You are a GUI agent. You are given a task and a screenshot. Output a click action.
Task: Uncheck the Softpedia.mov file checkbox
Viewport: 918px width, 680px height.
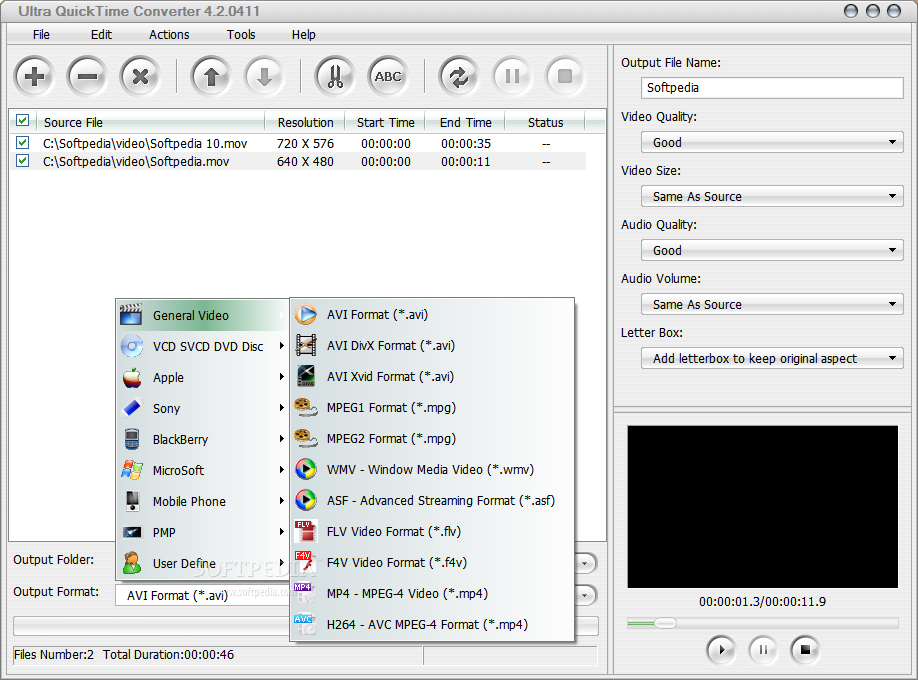point(23,160)
